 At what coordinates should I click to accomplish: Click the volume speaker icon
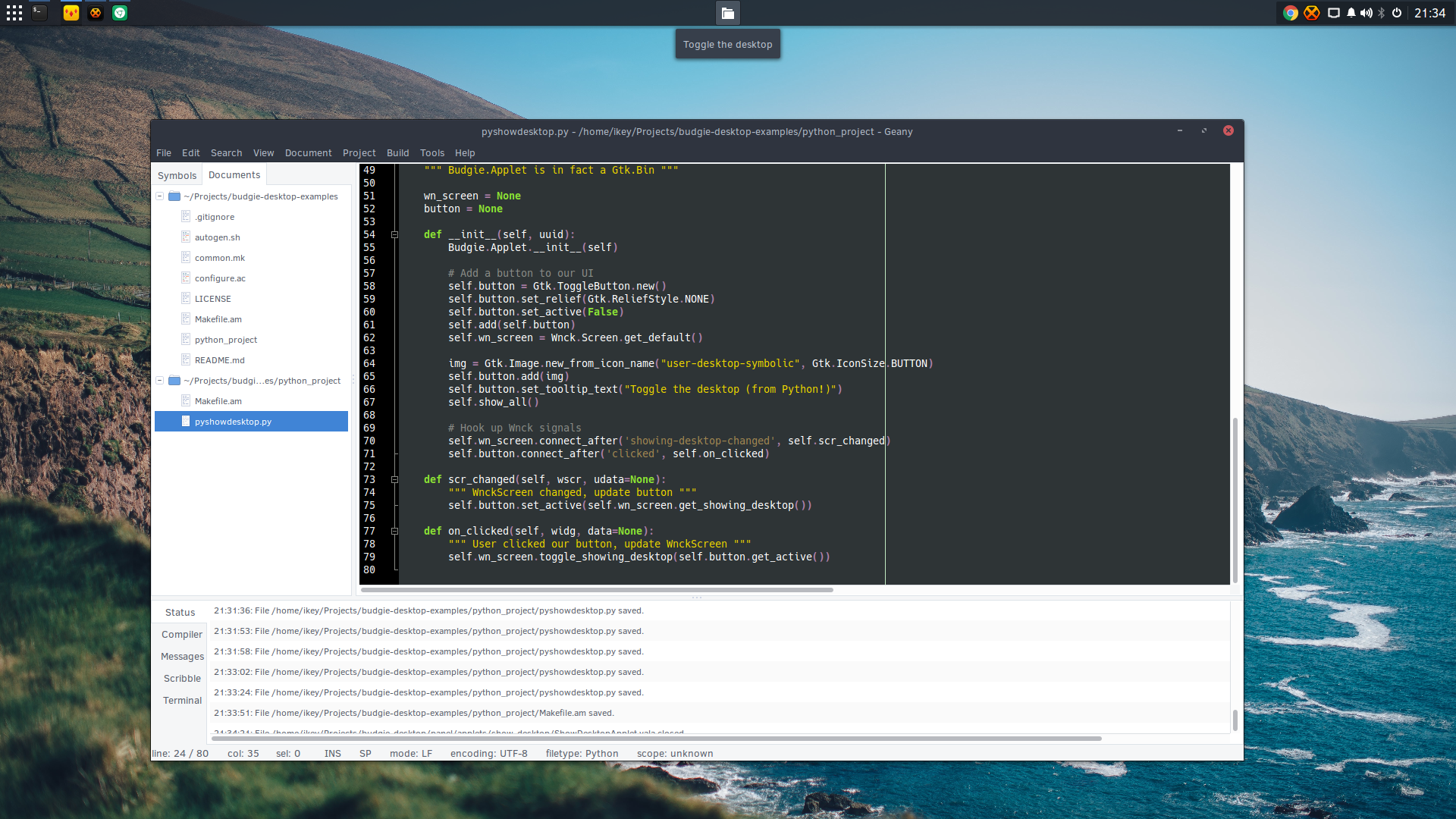[1366, 13]
